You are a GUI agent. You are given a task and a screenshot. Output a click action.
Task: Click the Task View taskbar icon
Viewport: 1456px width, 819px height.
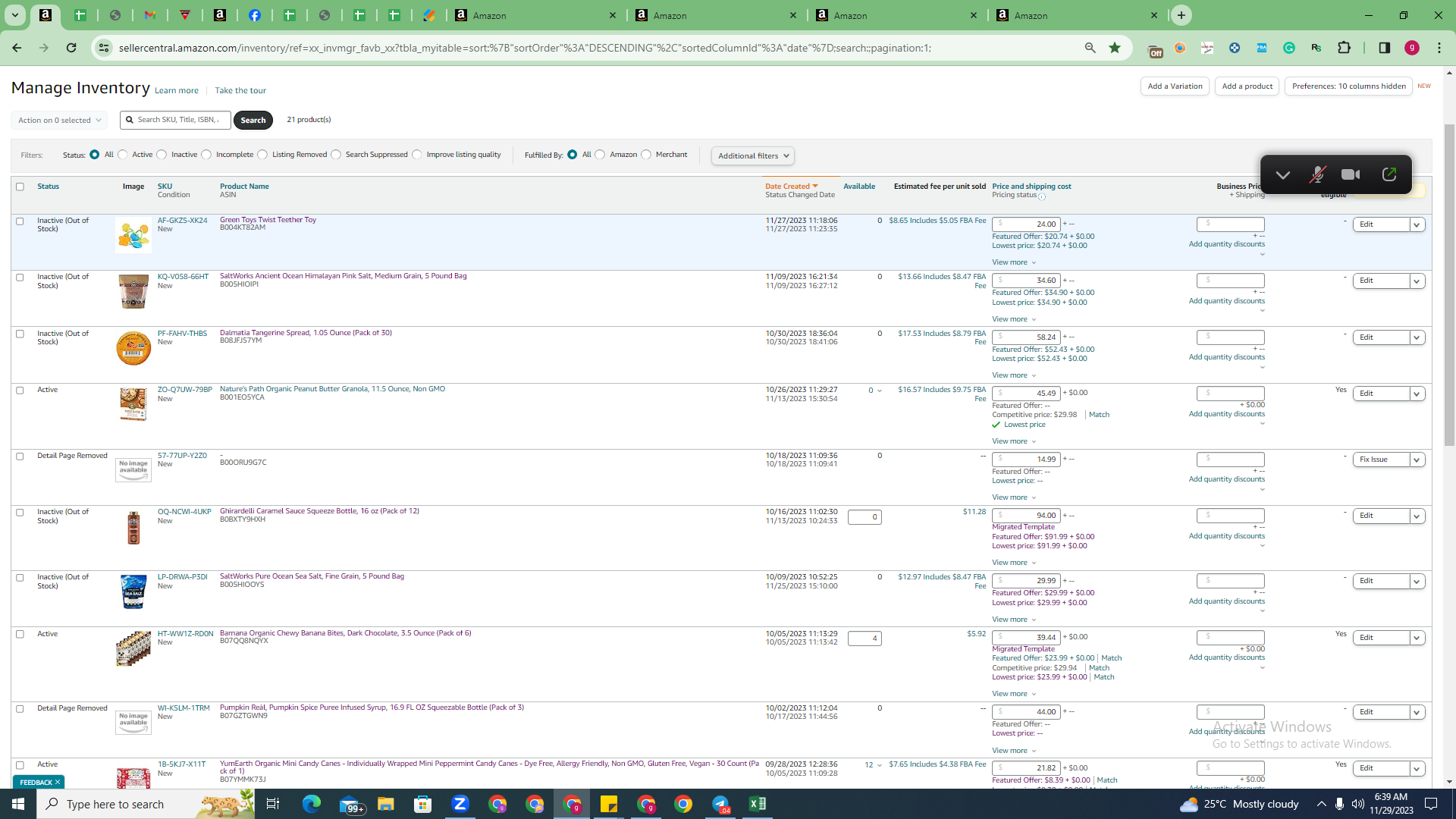pos(273,804)
